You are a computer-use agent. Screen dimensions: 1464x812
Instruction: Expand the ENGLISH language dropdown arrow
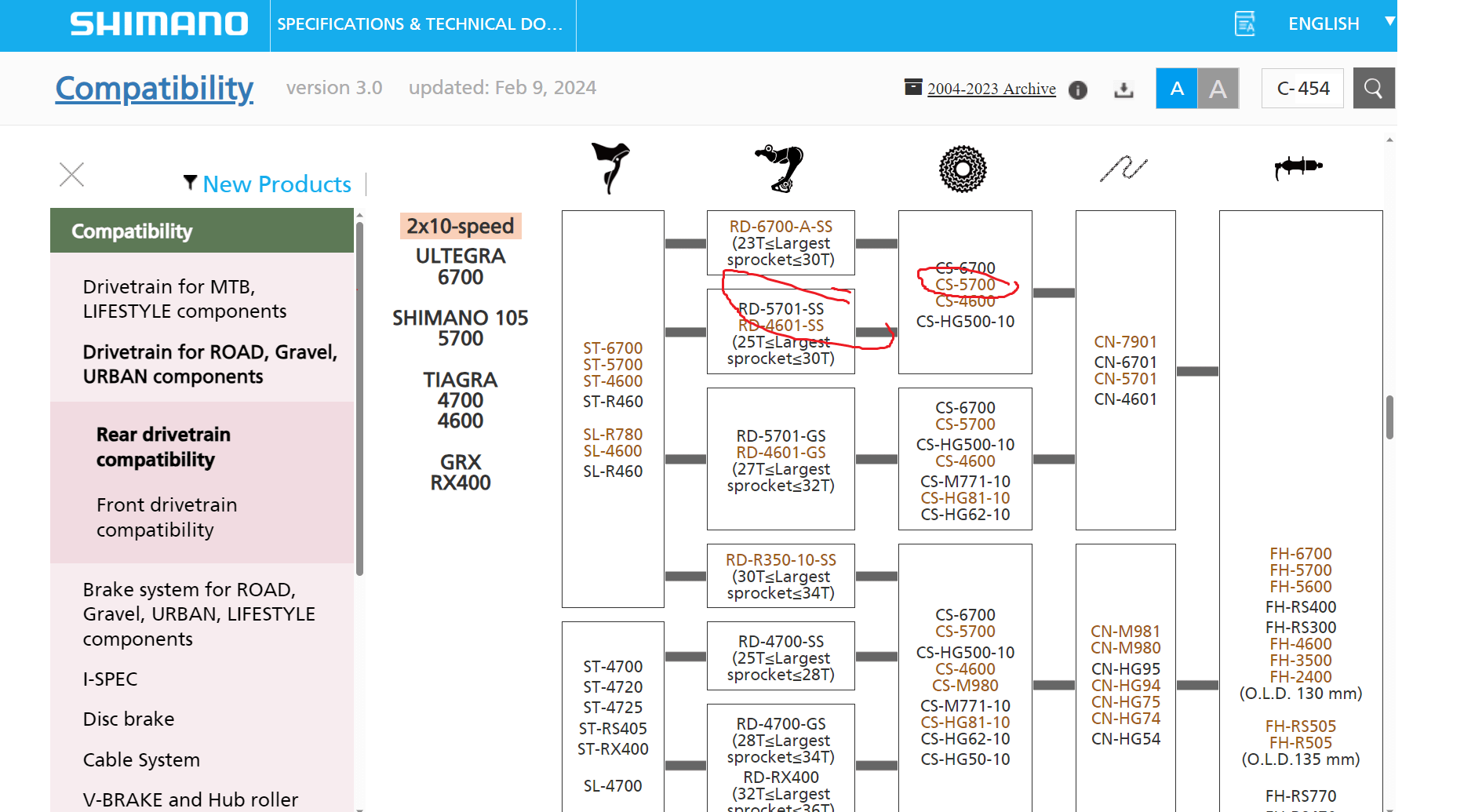1389,22
